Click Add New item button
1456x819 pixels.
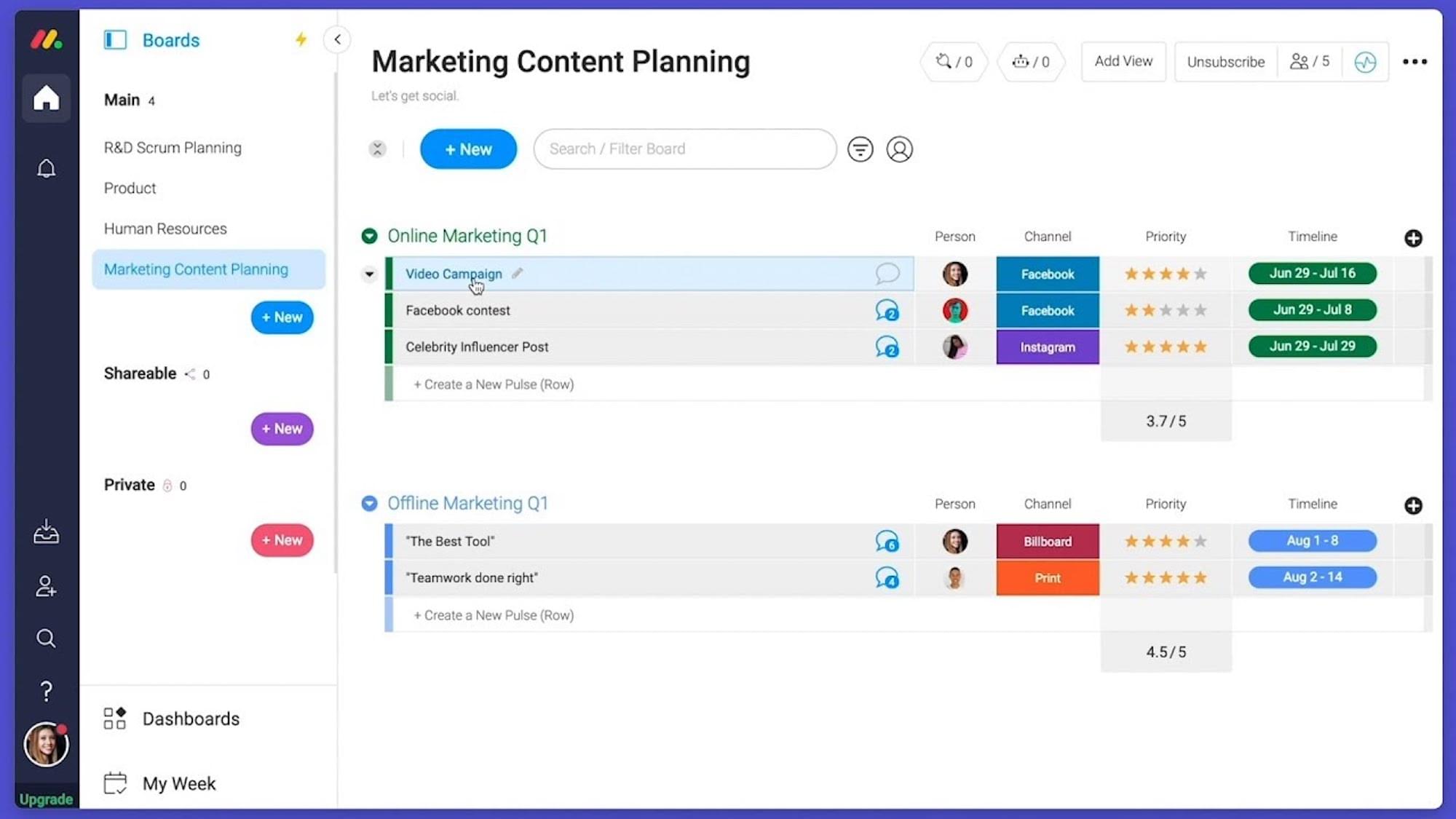click(468, 149)
